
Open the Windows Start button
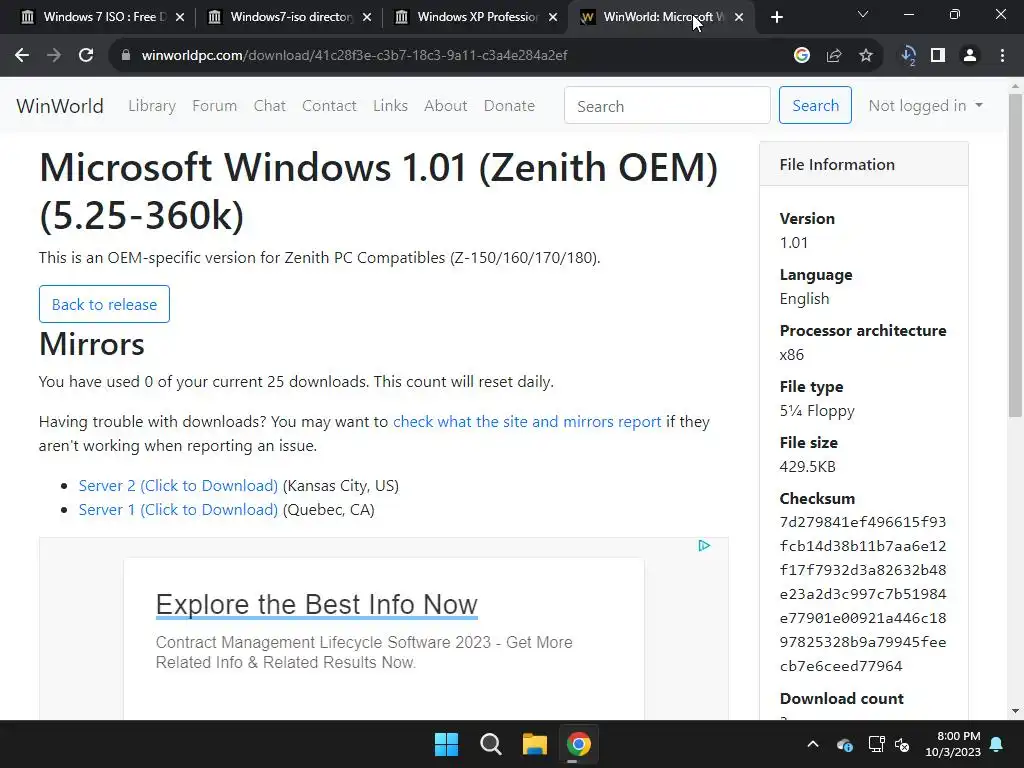click(447, 744)
